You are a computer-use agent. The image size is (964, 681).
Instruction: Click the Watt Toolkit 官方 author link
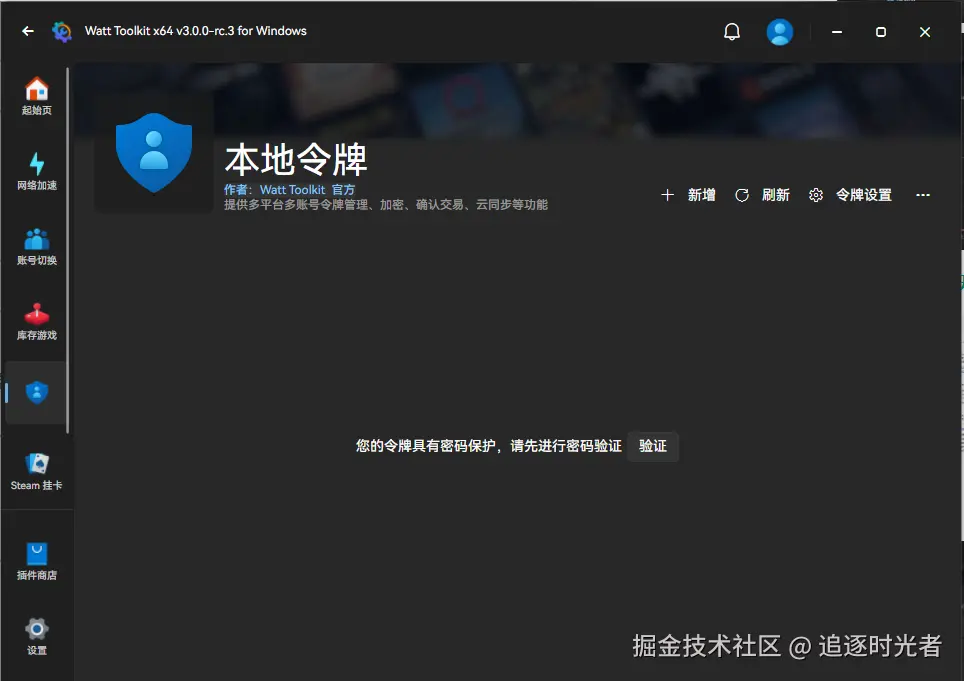[307, 190]
